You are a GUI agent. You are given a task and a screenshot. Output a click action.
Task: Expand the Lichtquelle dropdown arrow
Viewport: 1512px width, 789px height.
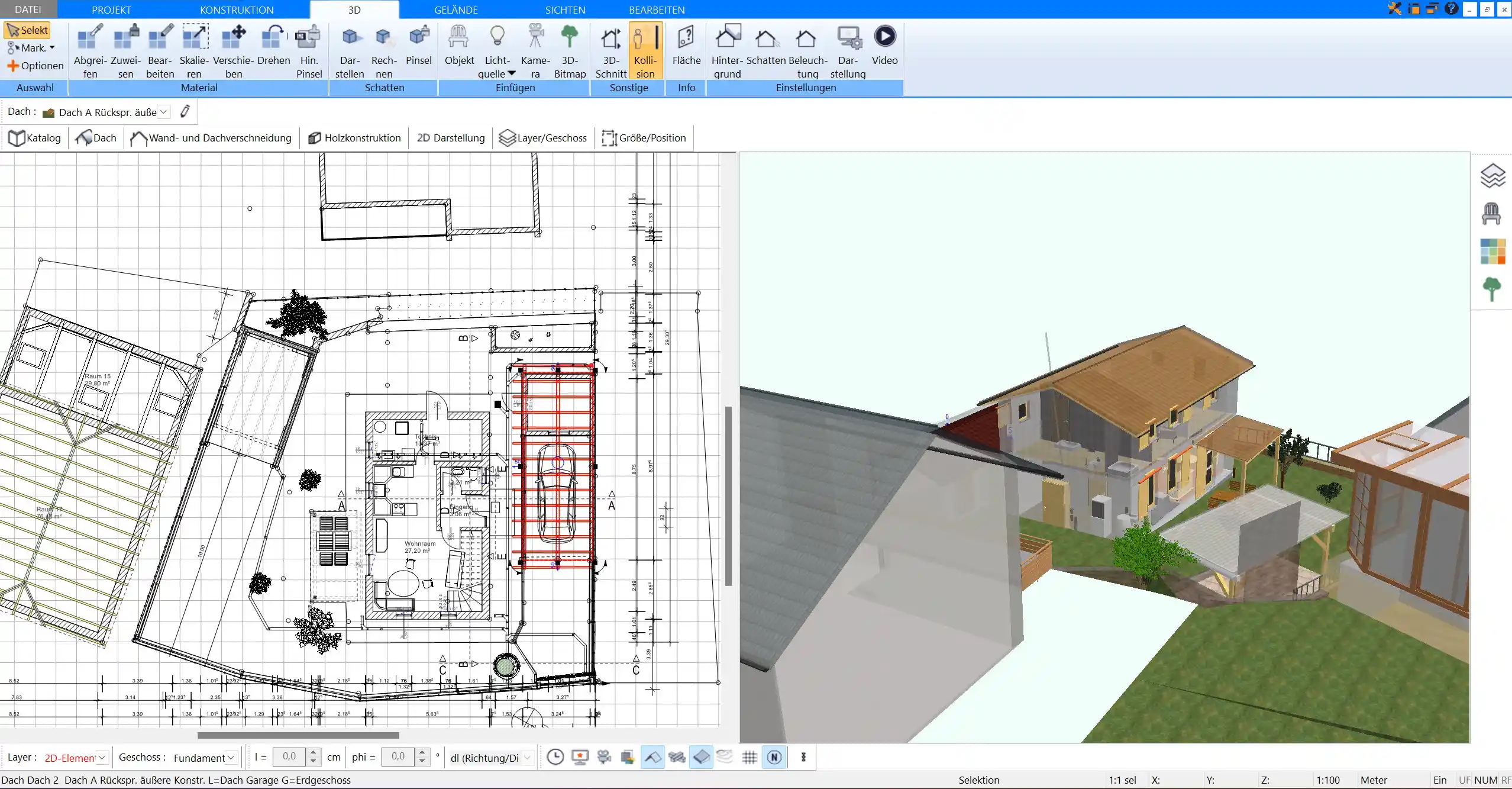[x=512, y=73]
